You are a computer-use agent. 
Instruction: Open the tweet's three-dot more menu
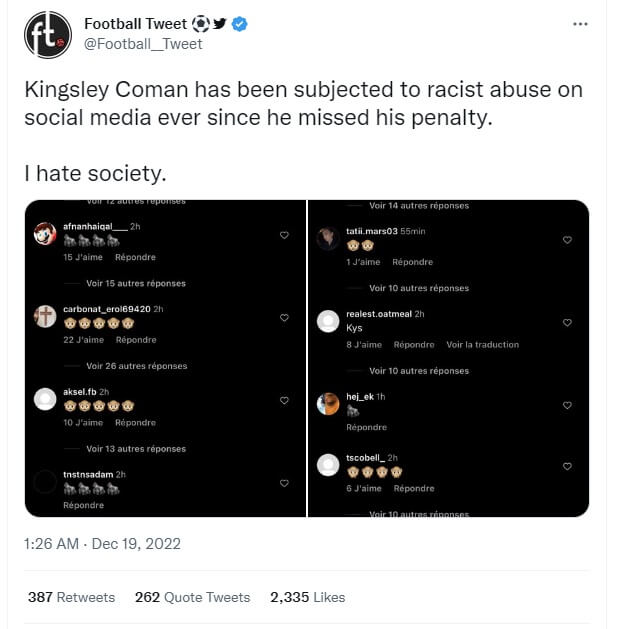580,23
